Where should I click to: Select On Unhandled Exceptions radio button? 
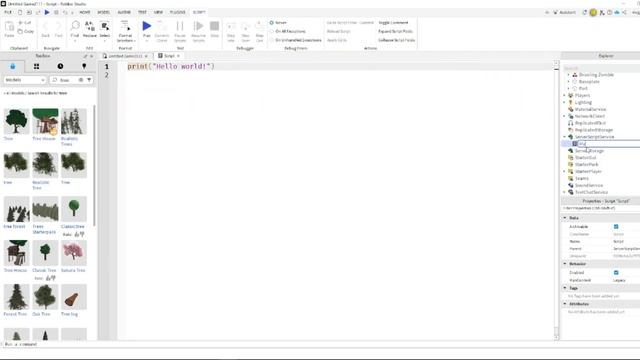point(271,40)
